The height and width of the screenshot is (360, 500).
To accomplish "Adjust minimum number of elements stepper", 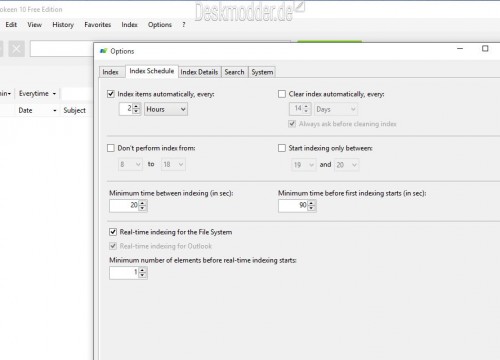I will 142,273.
